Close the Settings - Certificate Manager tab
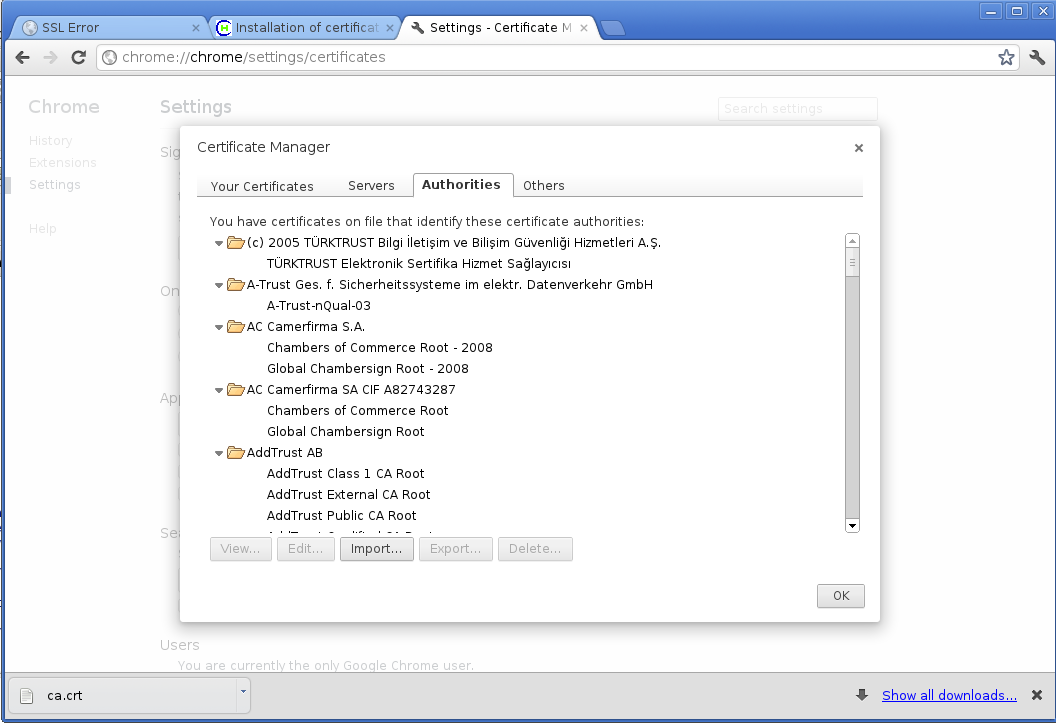Image resolution: width=1056 pixels, height=723 pixels. point(584,28)
